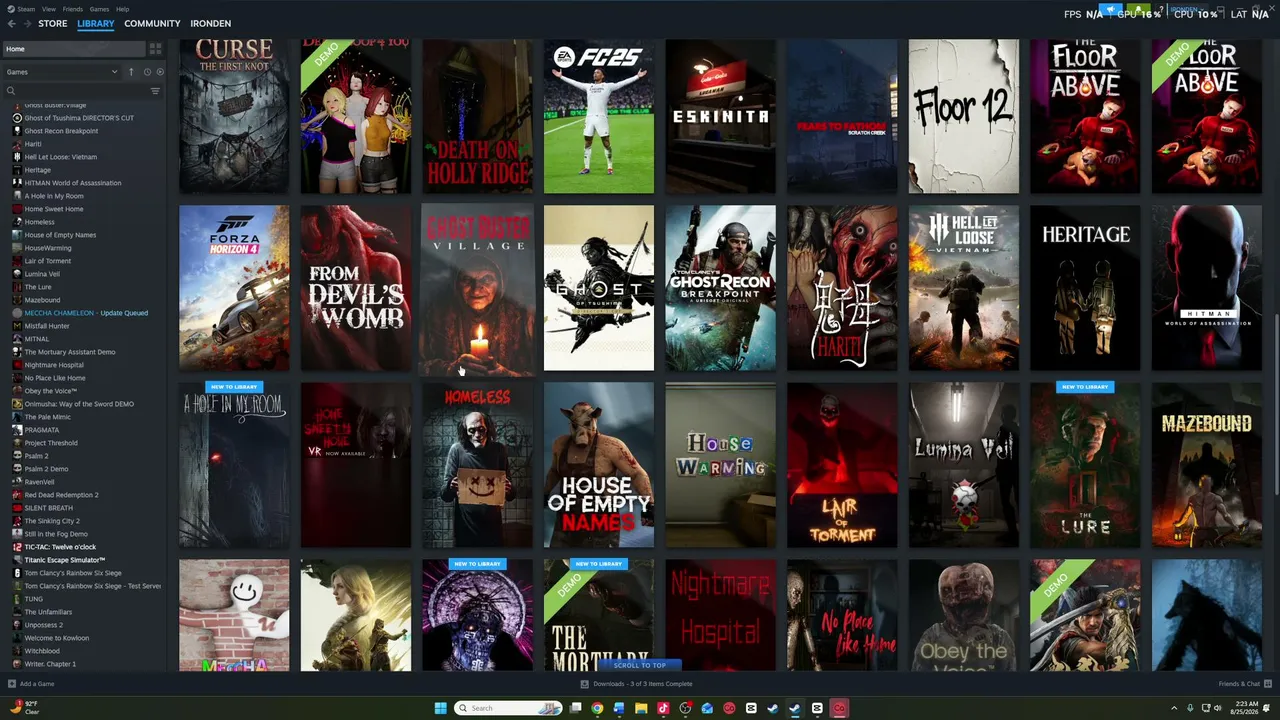Open the blue announcements megaphone icon
The width and height of the screenshot is (1280, 720).
(1110, 10)
